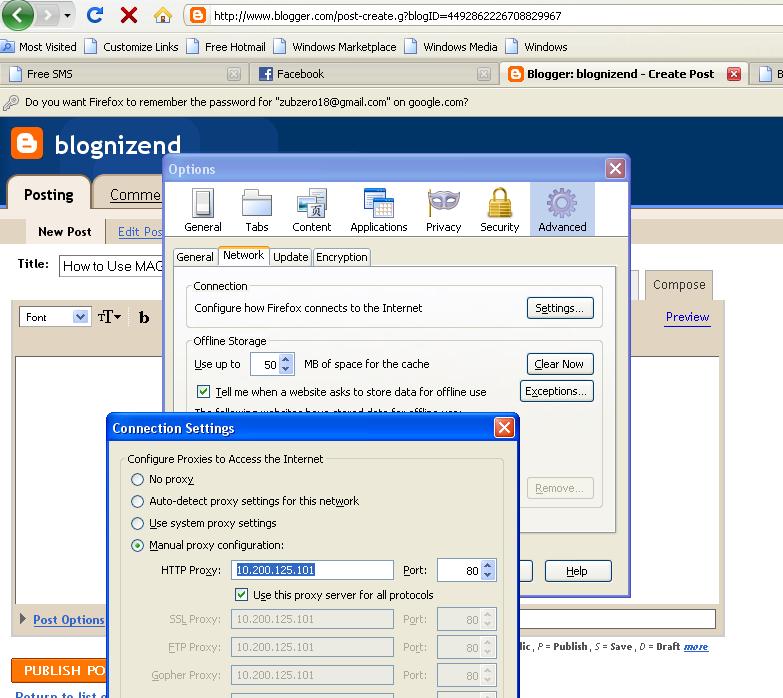Select the Security padlock icon in Options

(x=499, y=210)
